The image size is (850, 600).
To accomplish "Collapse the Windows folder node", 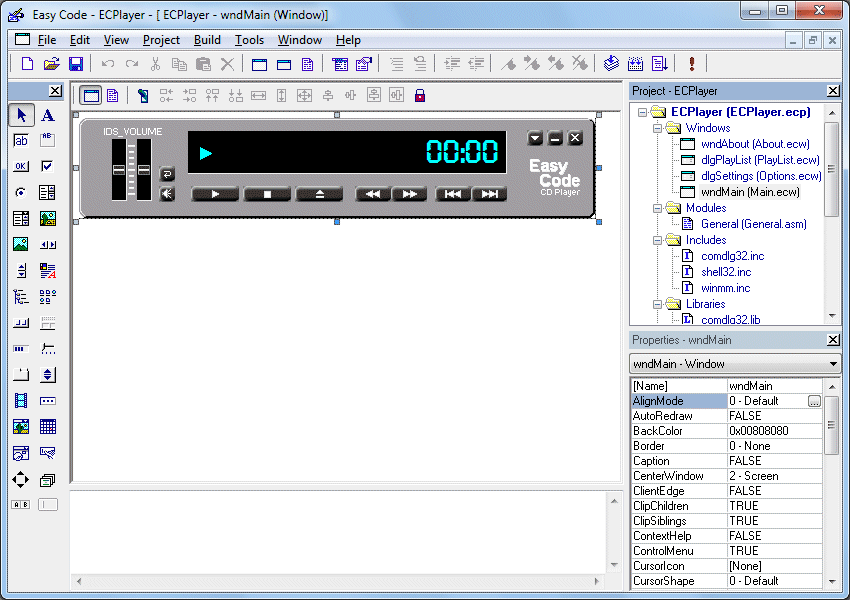I will point(658,128).
